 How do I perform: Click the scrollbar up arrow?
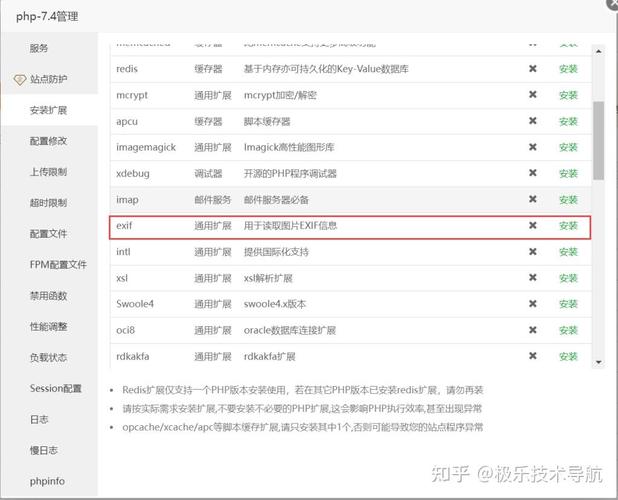pyautogui.click(x=598, y=51)
